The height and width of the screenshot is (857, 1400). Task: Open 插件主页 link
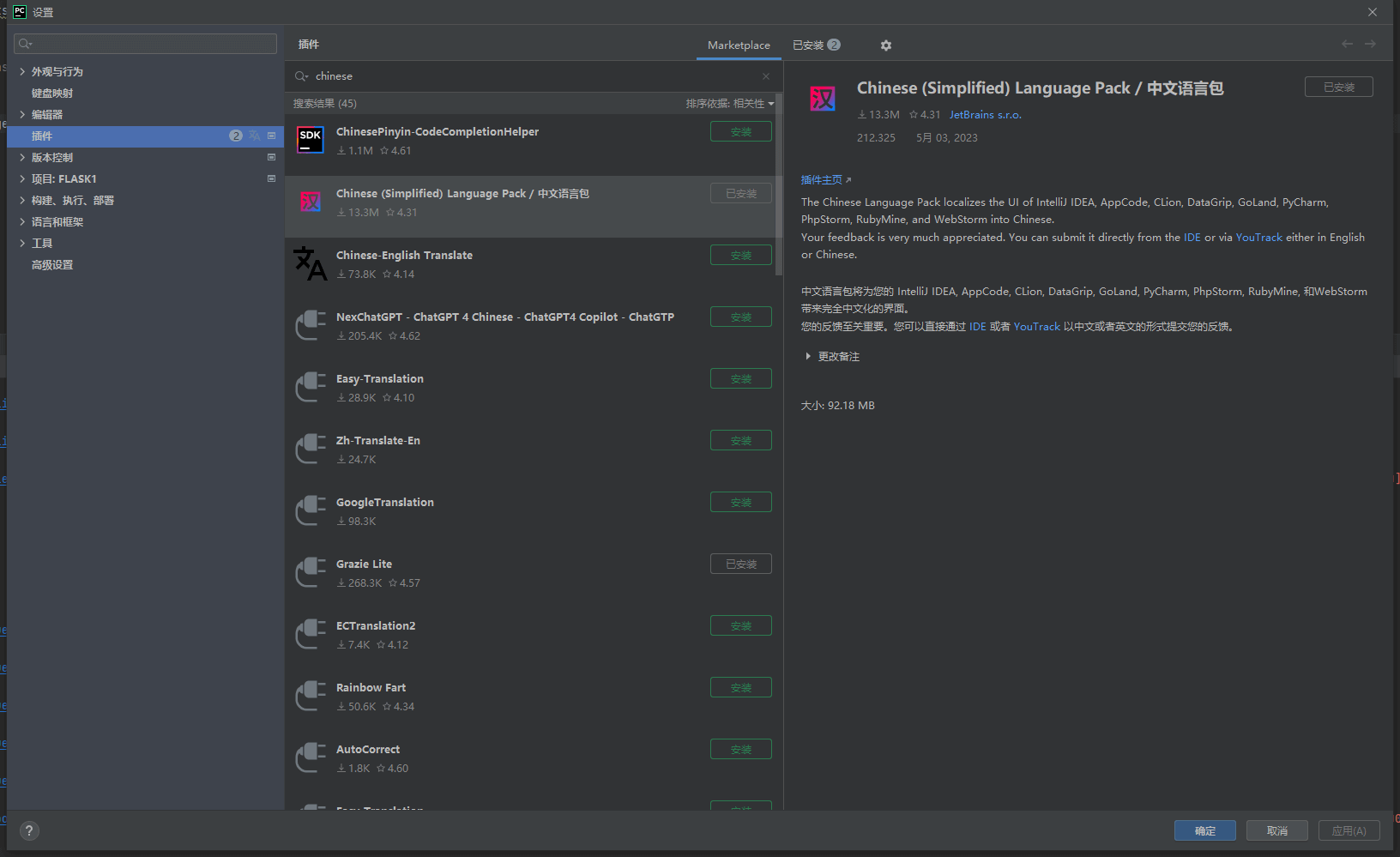(x=825, y=180)
